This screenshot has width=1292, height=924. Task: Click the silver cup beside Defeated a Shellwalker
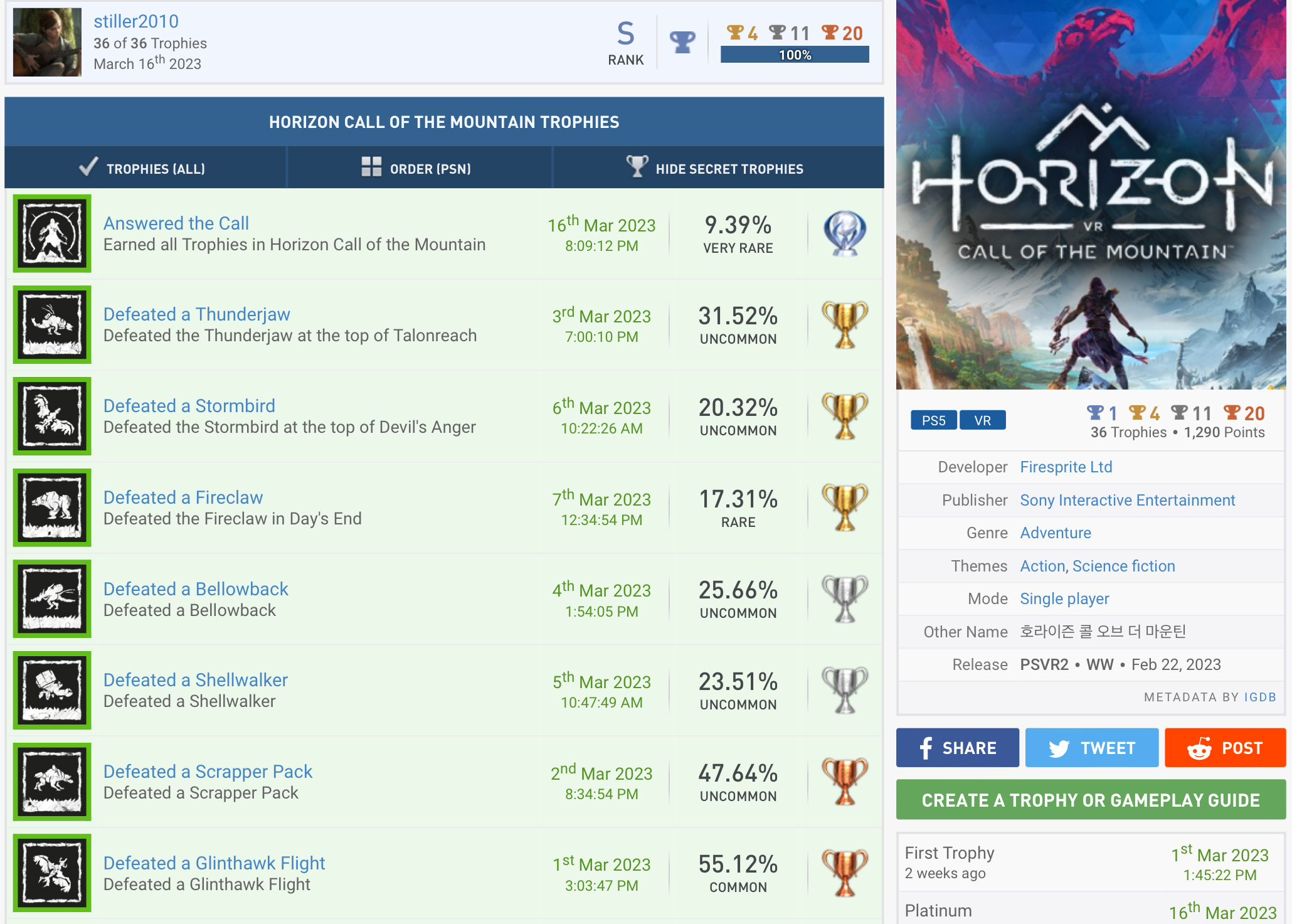(845, 690)
